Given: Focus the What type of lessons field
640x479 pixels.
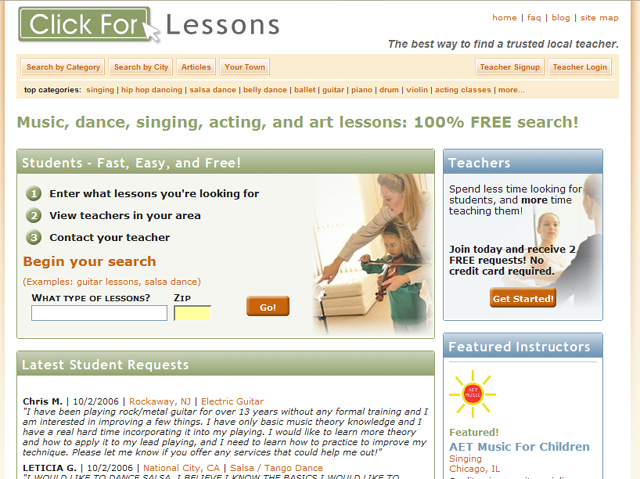Looking at the screenshot, I should point(99,313).
